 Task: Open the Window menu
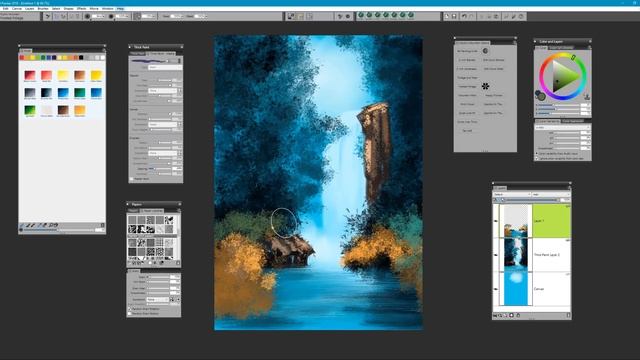[x=108, y=9]
